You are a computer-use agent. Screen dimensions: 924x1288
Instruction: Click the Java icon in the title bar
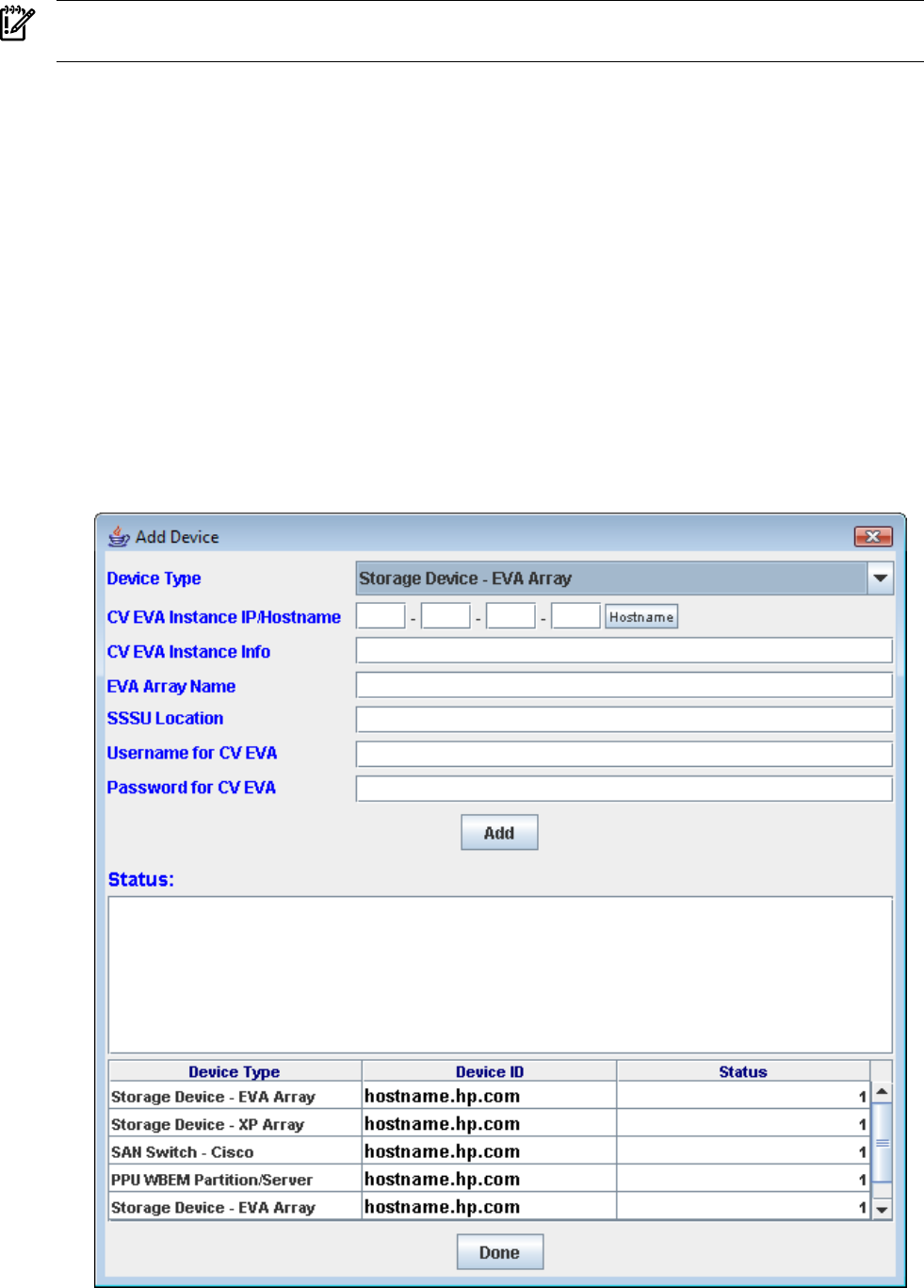(119, 536)
